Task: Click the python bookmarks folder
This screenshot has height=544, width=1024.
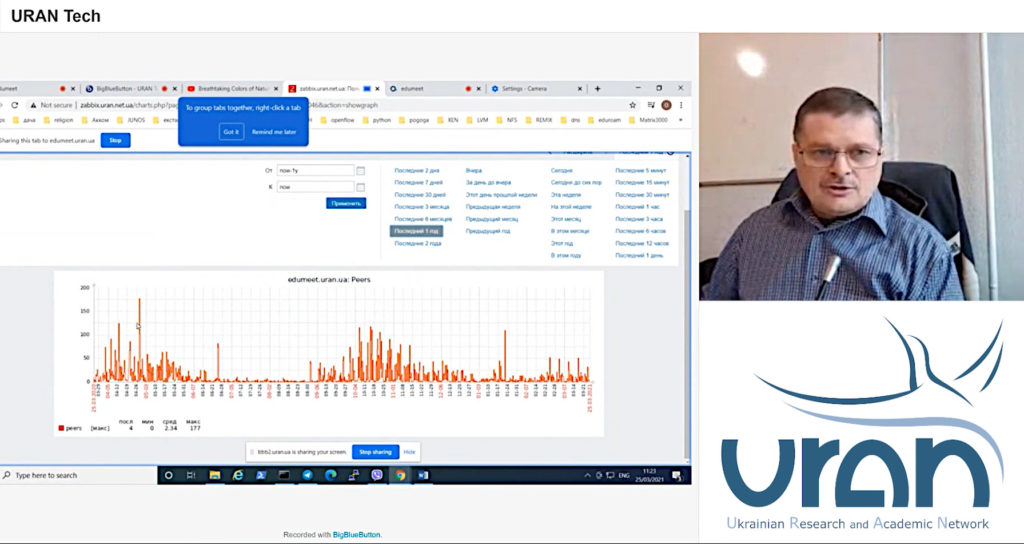Action: [382, 120]
